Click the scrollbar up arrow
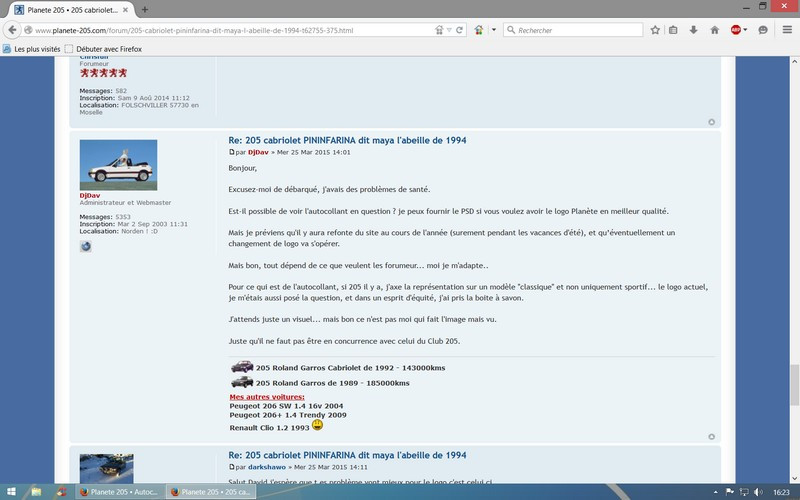Image resolution: width=800 pixels, height=500 pixels. 794,61
